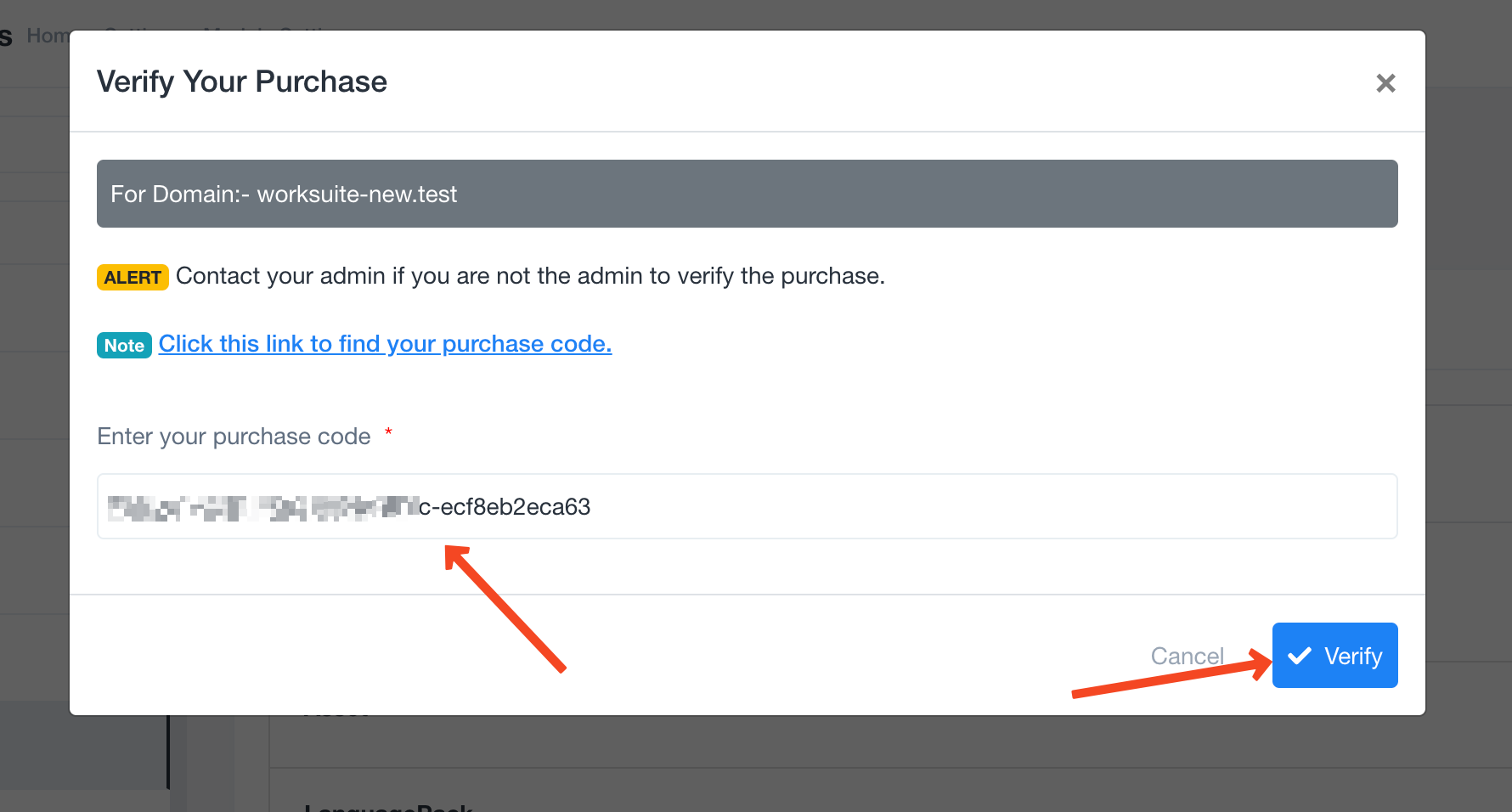Click the teal Note badge
The image size is (1512, 812).
point(124,346)
